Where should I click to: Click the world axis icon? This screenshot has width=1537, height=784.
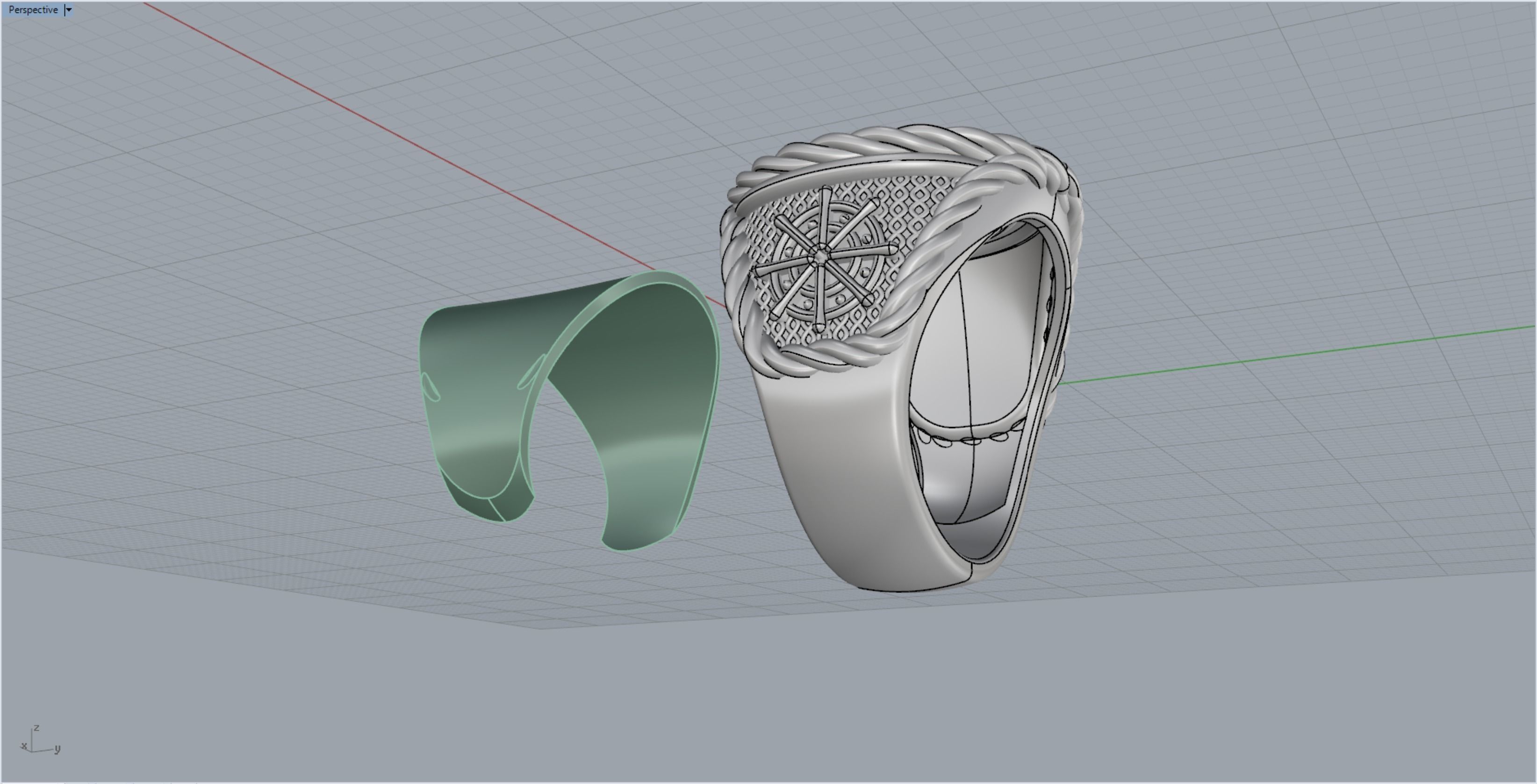[x=40, y=741]
